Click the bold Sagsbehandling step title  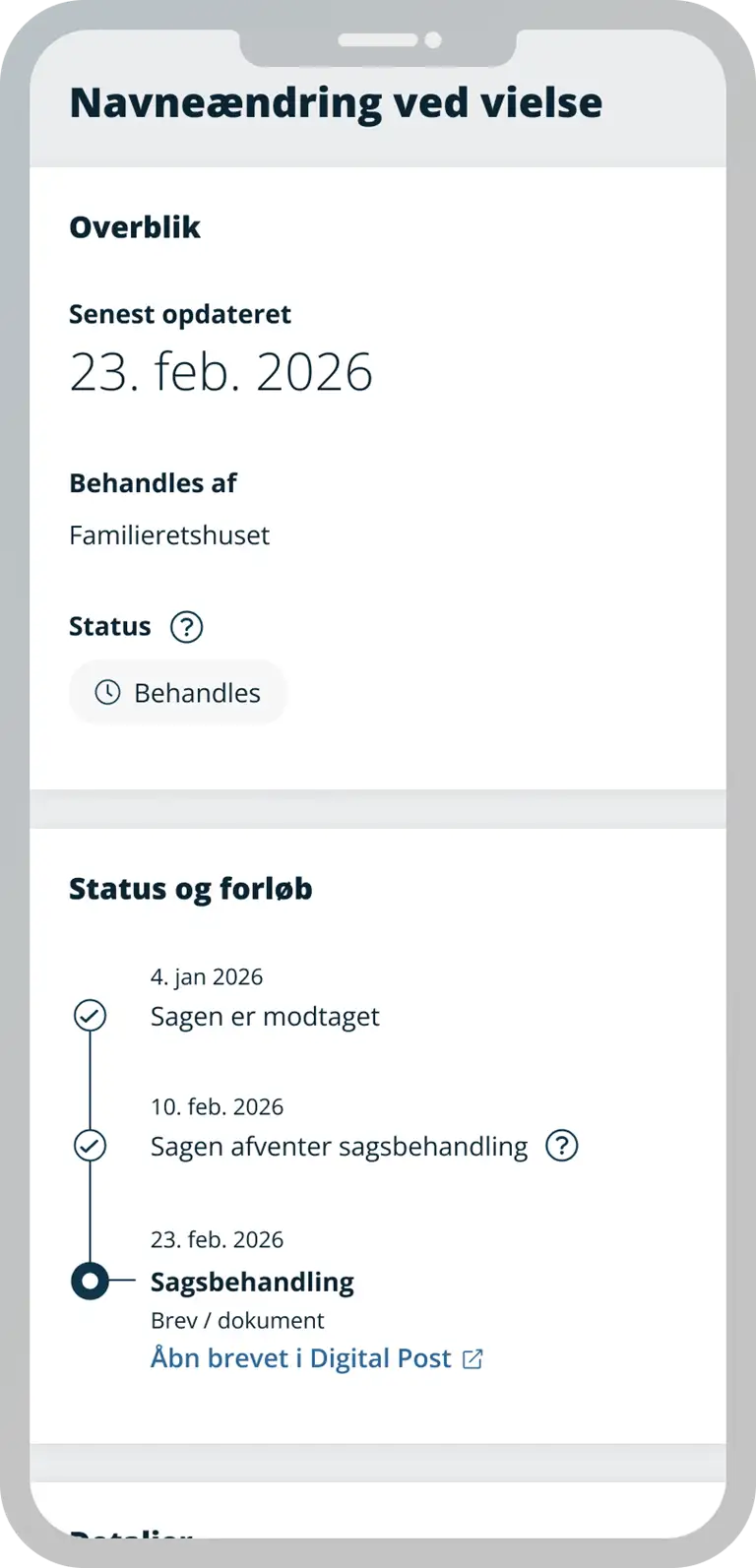tap(252, 1282)
